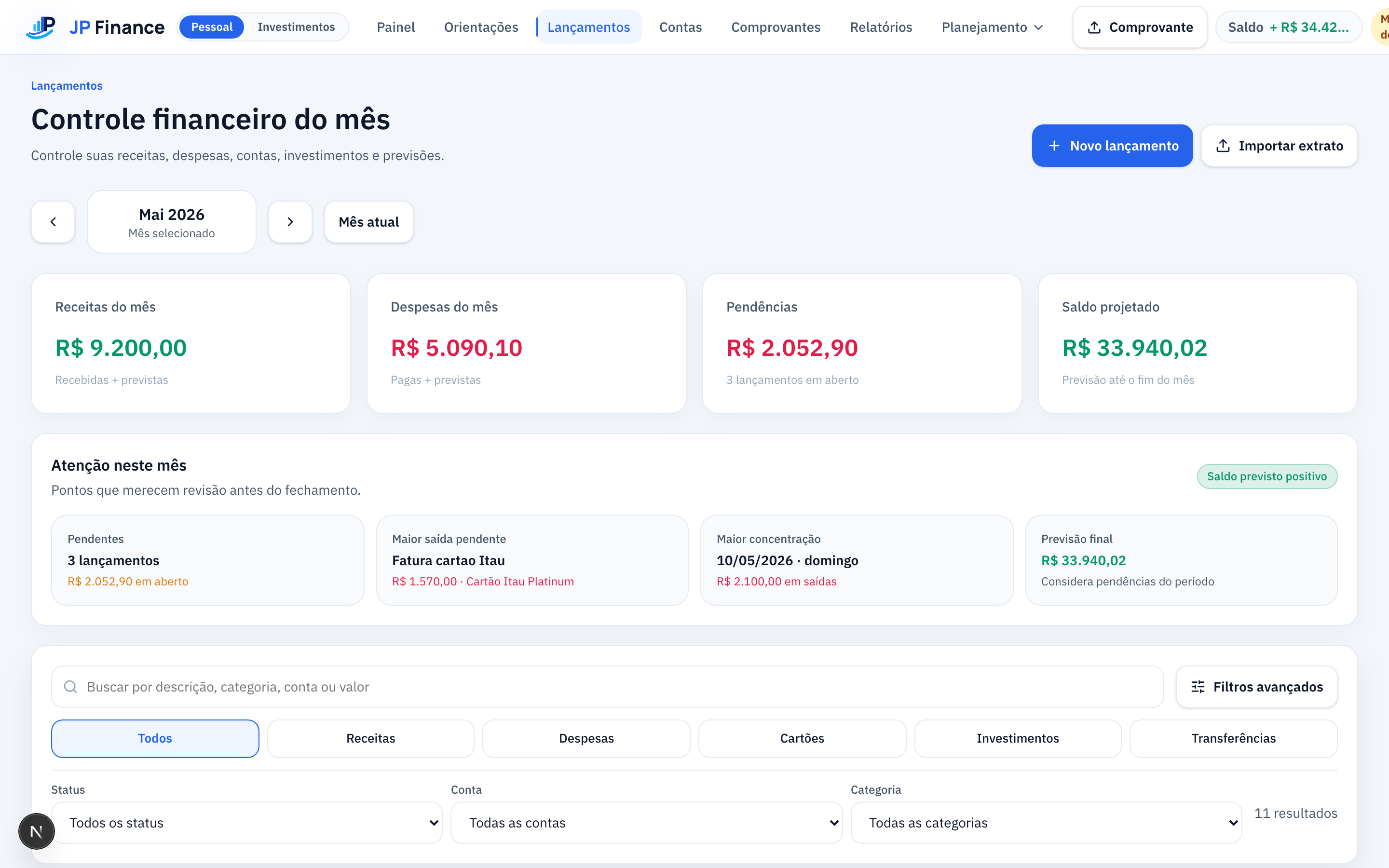Image resolution: width=1389 pixels, height=868 pixels.
Task: Click the Mês atual button
Action: coord(368,222)
